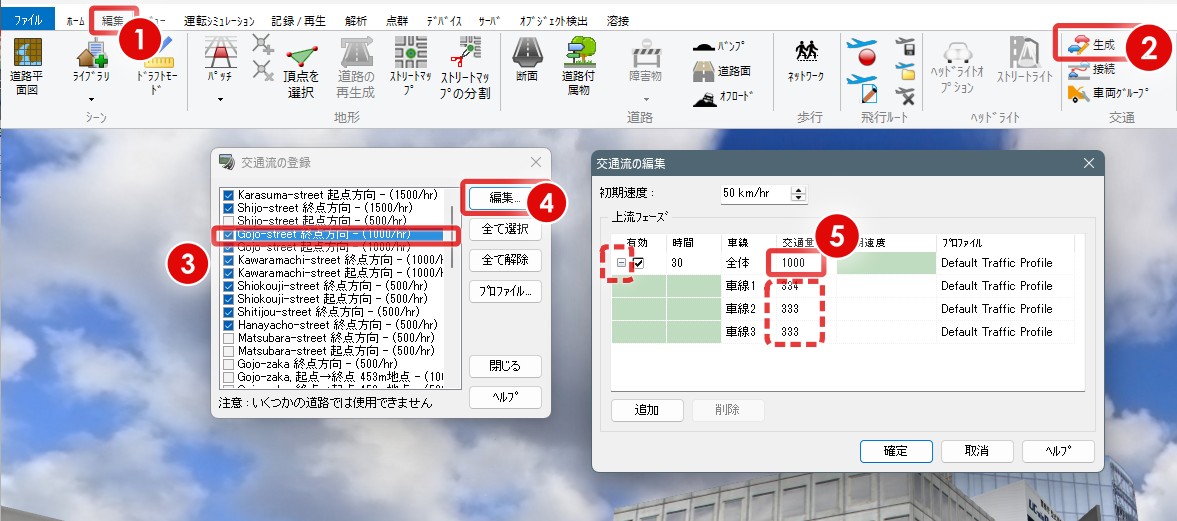The image size is (1177, 521).
Task: Open the ライブラリ dropdown arrow
Action: tap(91, 99)
